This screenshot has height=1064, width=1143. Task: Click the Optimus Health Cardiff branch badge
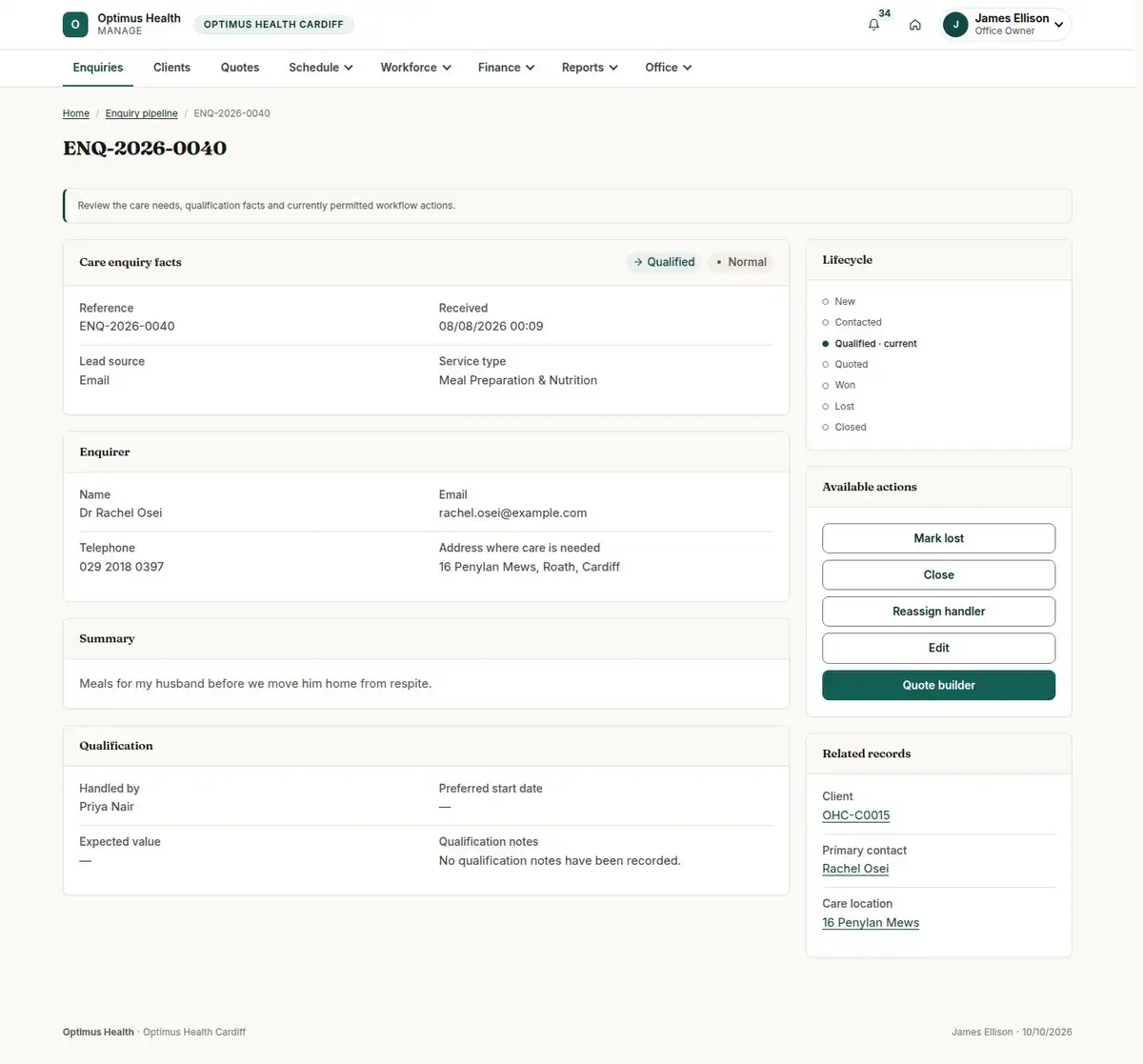pos(273,25)
